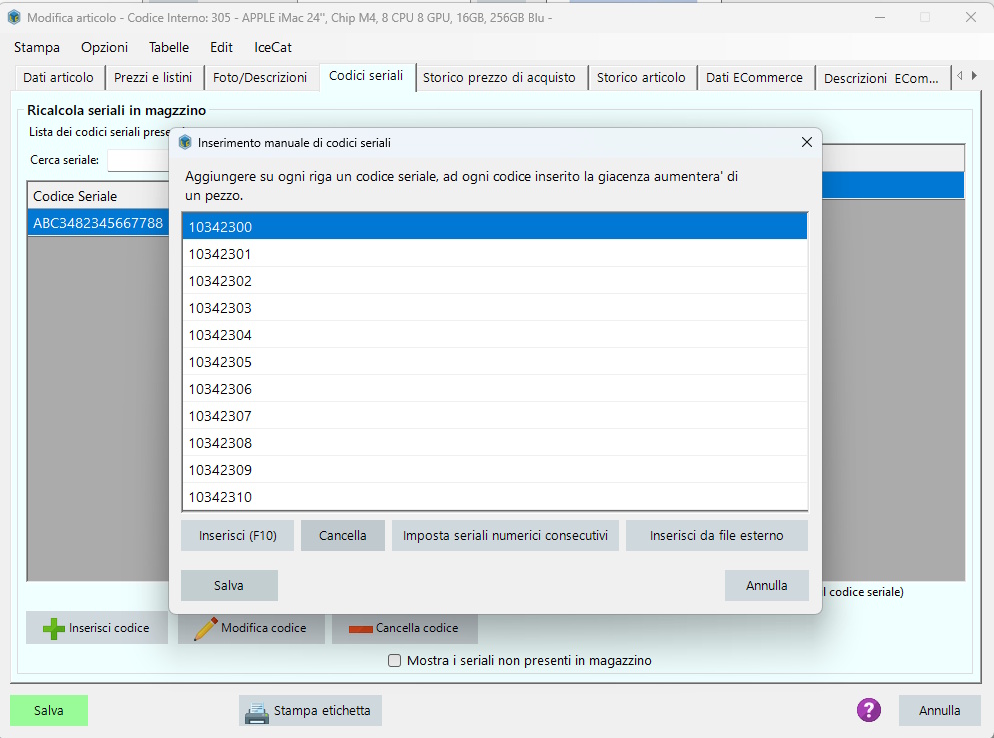This screenshot has height=738, width=994.
Task: Open help with purple question mark icon
Action: (x=868, y=710)
